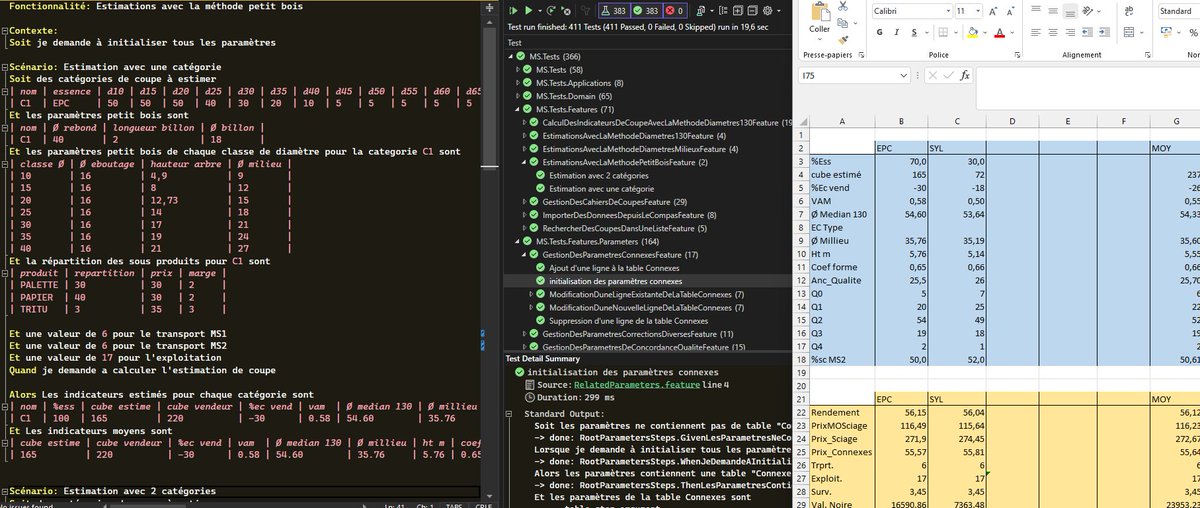Open the Standard number format dropdown
Screen dimensions: 1200x508
(1178, 11)
